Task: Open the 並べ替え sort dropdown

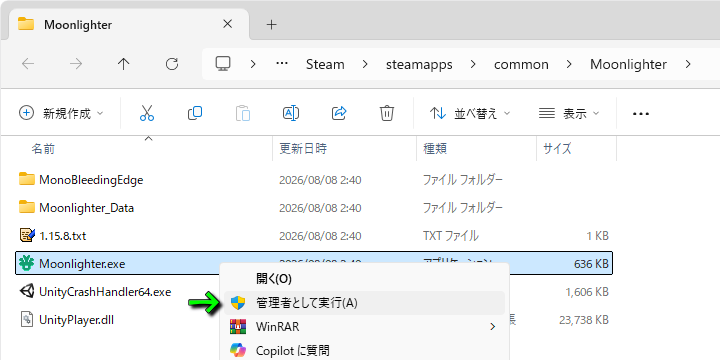Action: click(470, 113)
